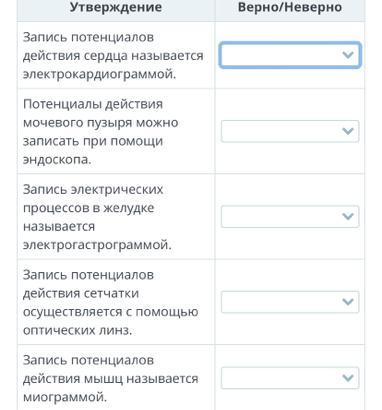Select the statement about сетчатки and оптических линз
382x410 pixels.
pyautogui.click(x=111, y=302)
